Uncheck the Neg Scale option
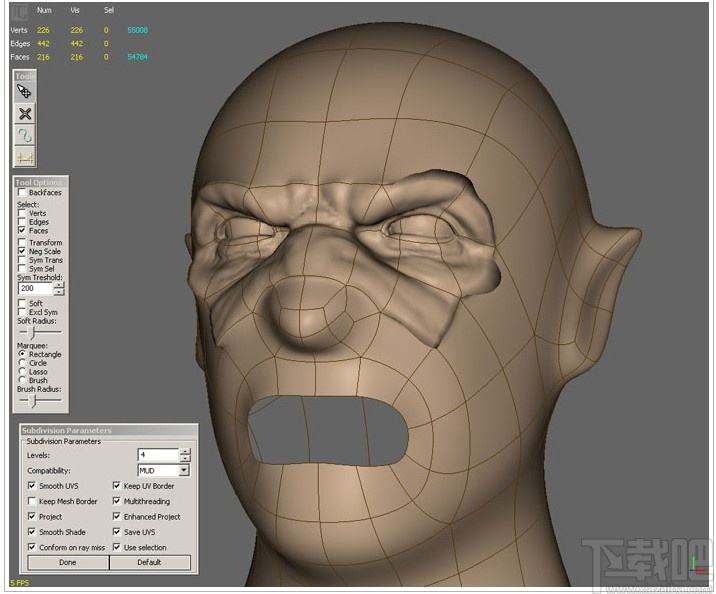Screen dimensions: 716x594 pyautogui.click(x=23, y=251)
